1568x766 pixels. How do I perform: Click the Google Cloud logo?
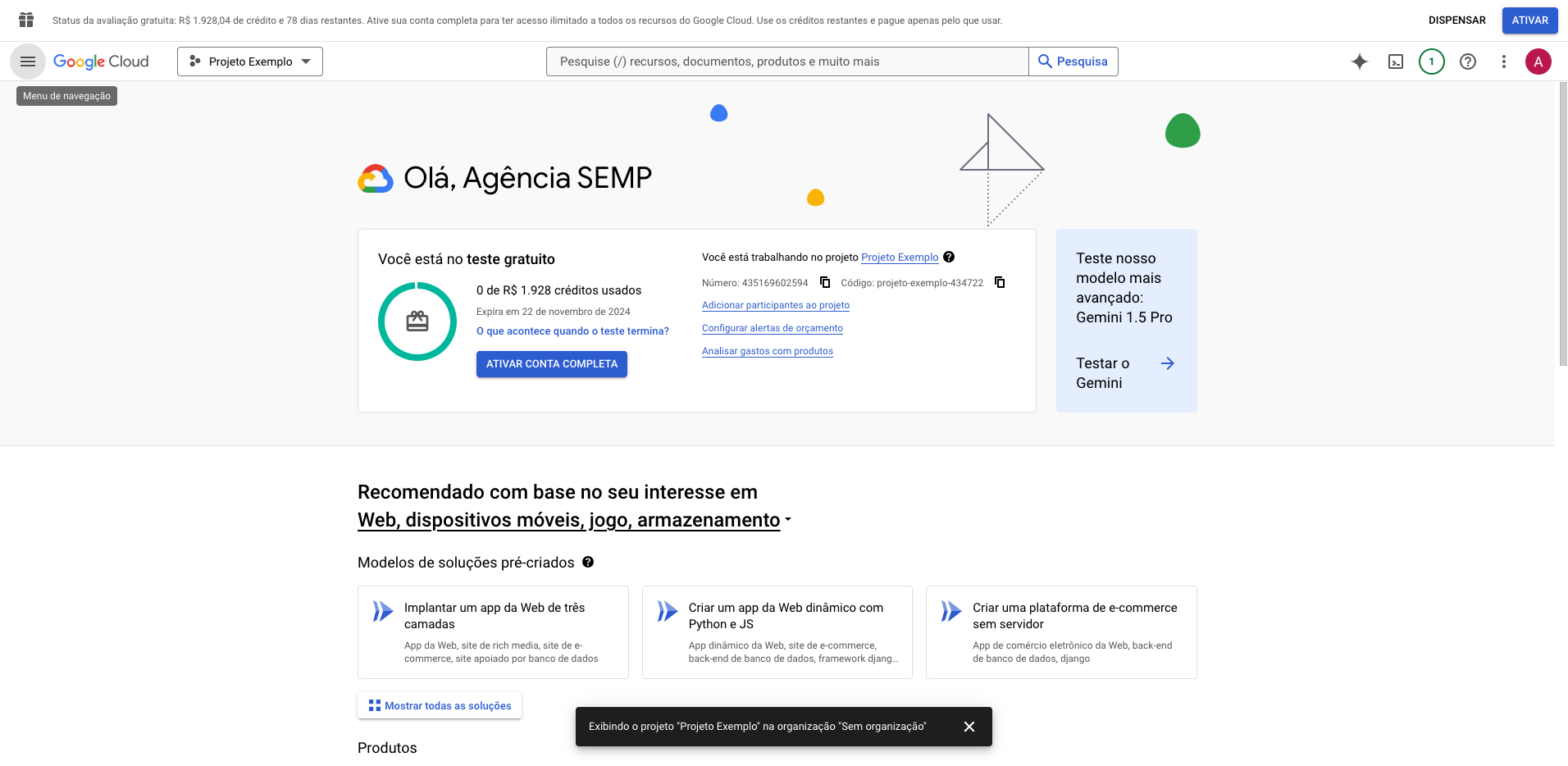point(101,62)
